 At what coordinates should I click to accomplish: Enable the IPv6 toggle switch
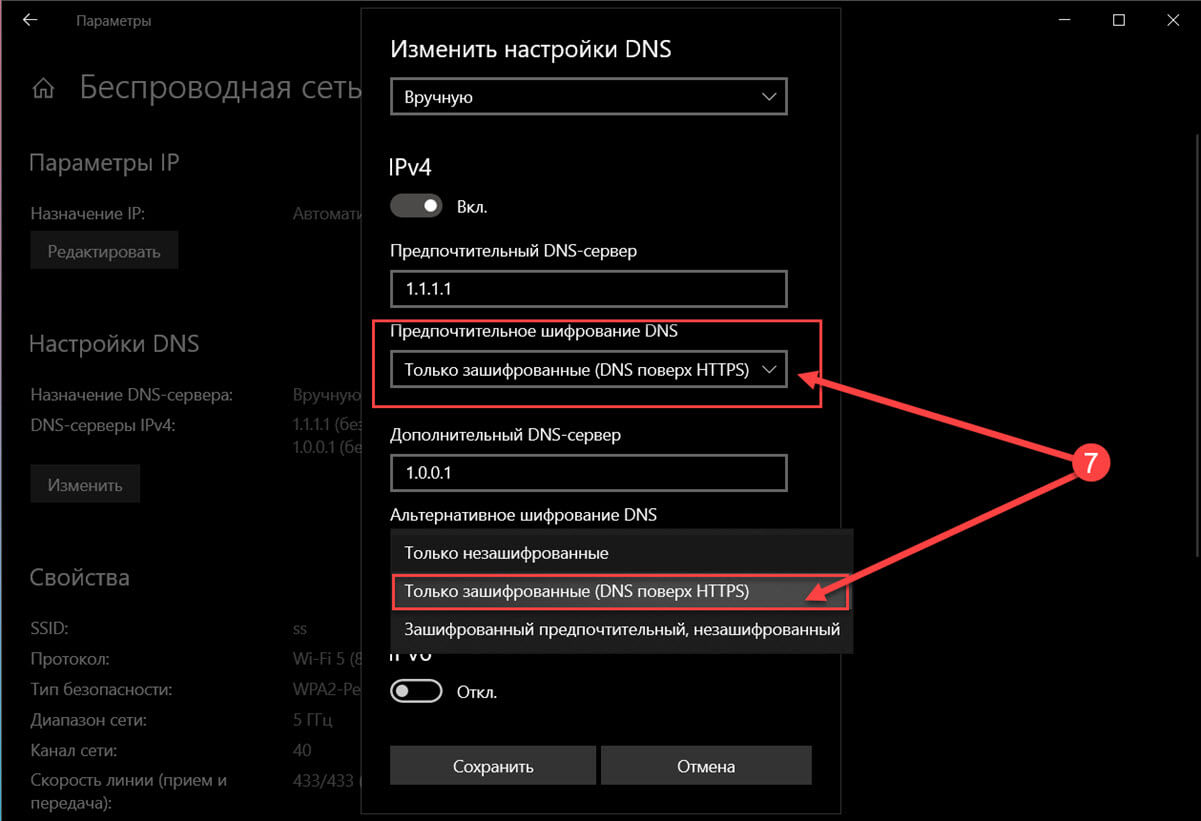[x=416, y=691]
